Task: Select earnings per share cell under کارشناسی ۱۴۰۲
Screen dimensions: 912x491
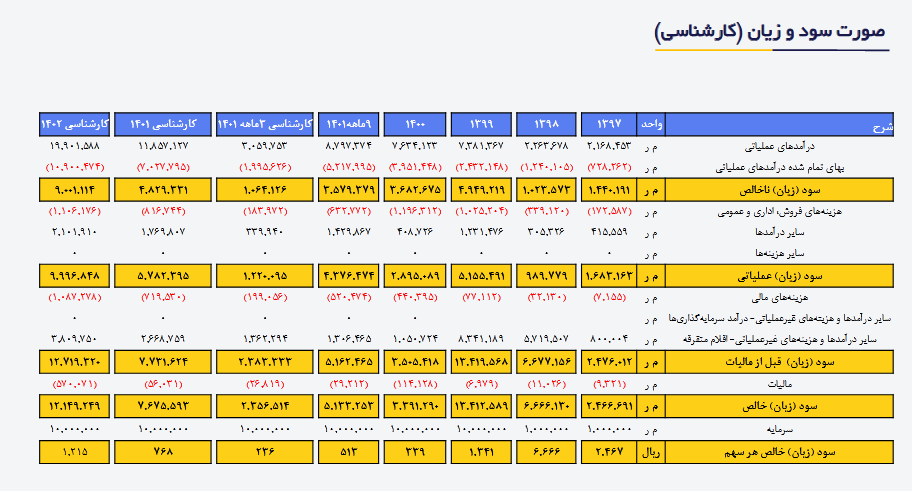Action: (73, 451)
